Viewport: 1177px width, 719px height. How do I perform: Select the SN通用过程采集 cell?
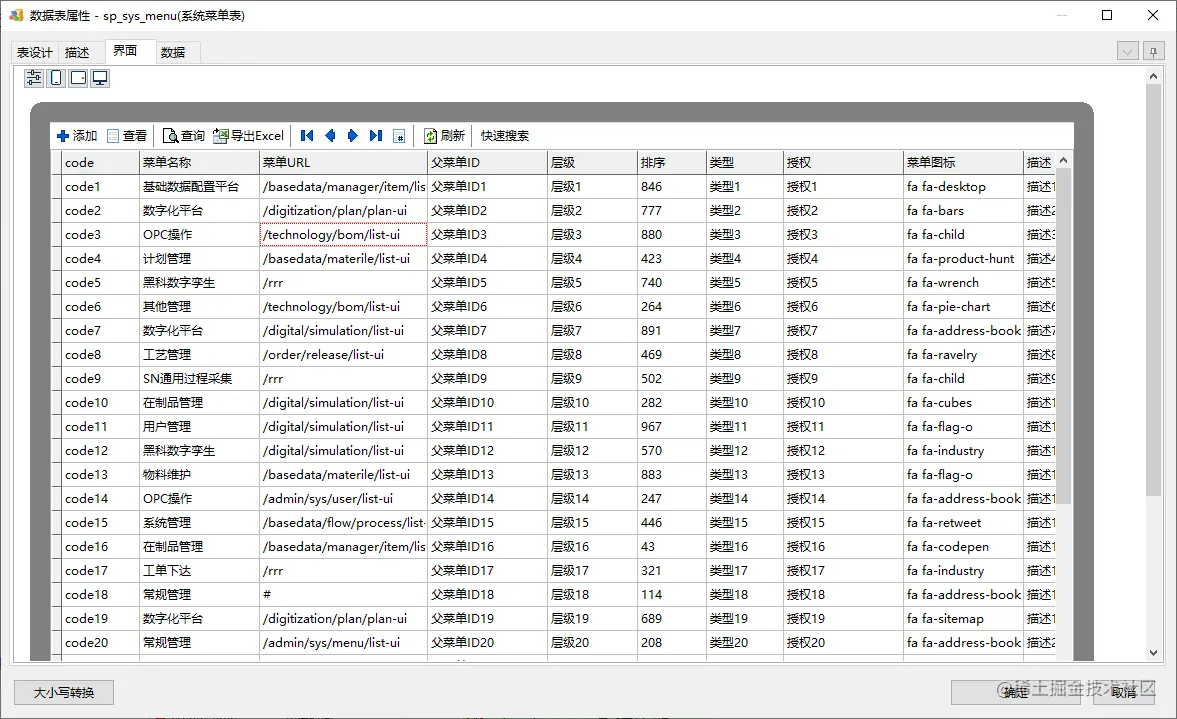200,379
